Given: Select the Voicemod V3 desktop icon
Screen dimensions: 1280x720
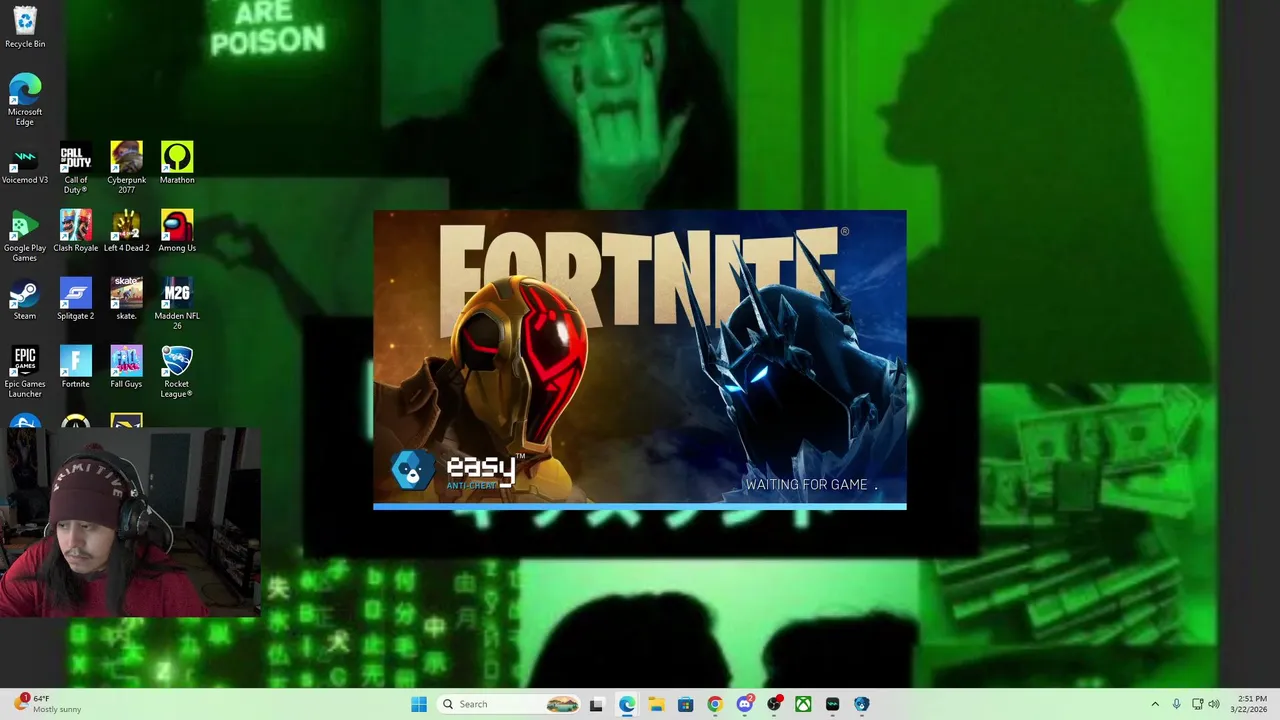Looking at the screenshot, I should coord(25,166).
